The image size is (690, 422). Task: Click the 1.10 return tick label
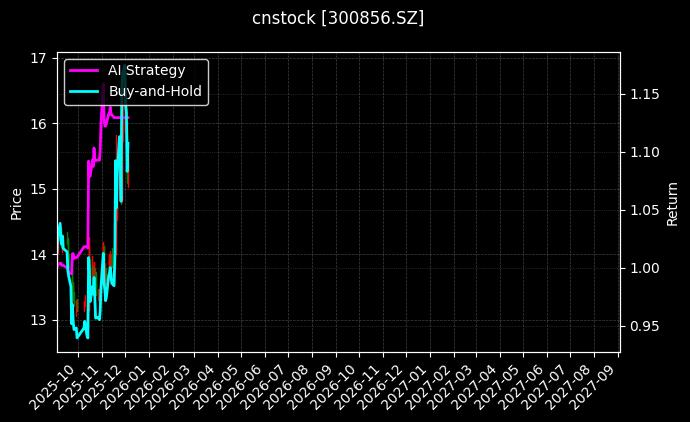(643, 152)
